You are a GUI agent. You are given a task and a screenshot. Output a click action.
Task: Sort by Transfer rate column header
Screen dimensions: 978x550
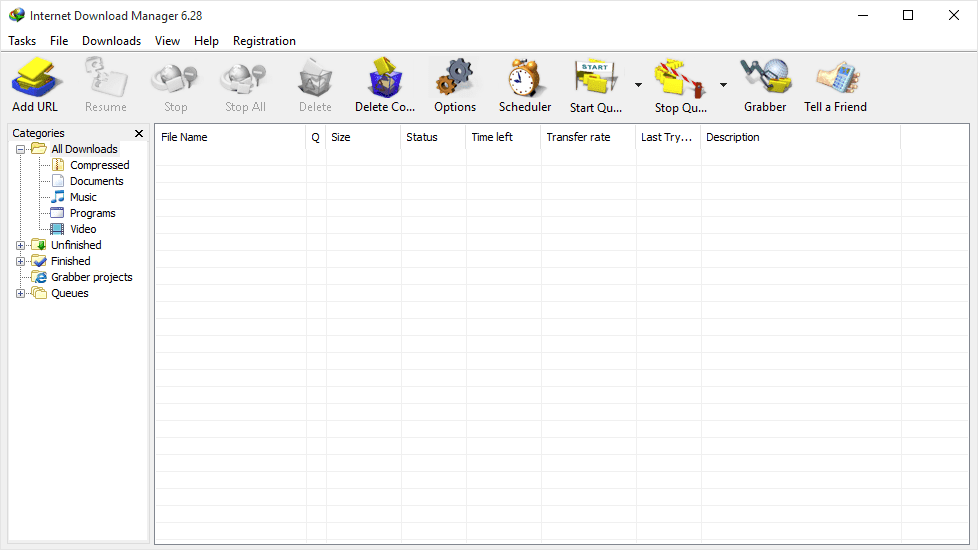(x=588, y=137)
